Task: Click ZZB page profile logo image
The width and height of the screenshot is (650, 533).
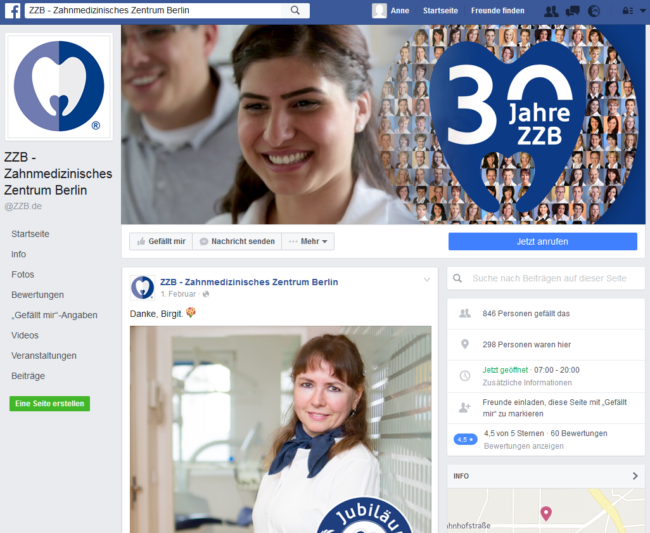Action: click(59, 87)
